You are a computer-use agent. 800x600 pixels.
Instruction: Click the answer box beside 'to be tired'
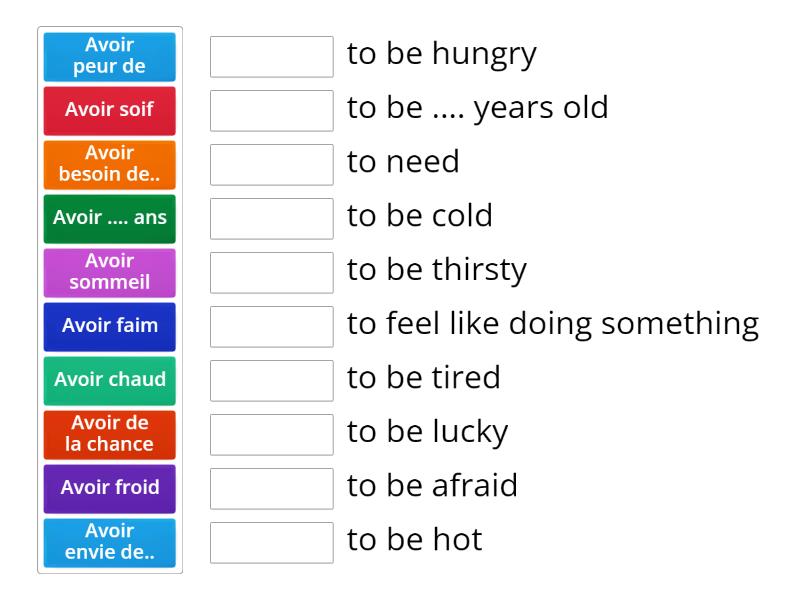271,381
